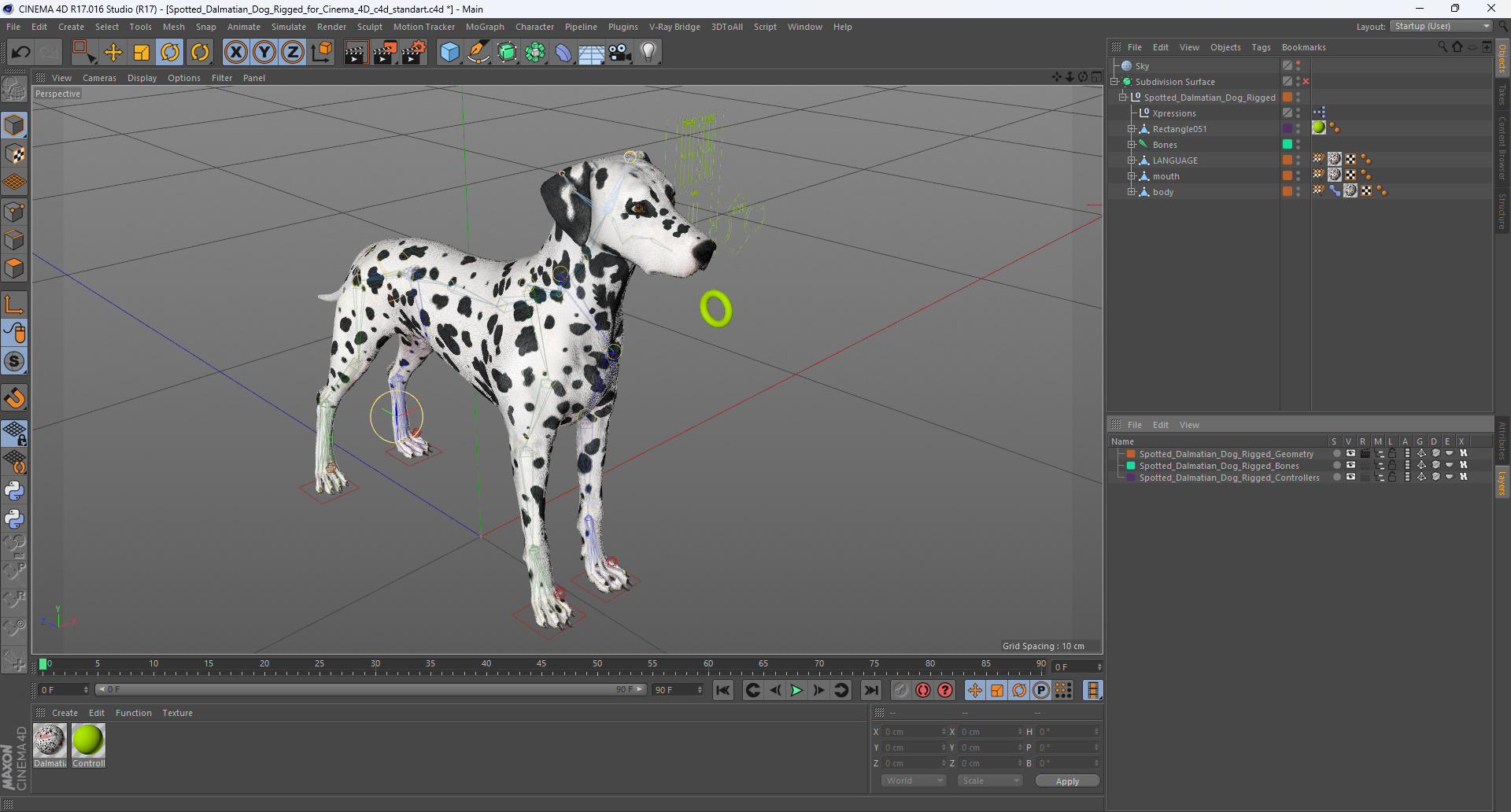Open the MoGraph menu
Viewport: 1511px width, 812px height.
click(485, 27)
